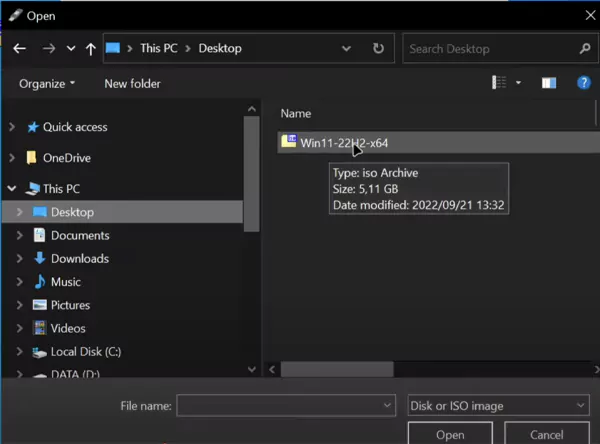Image resolution: width=600 pixels, height=444 pixels.
Task: Open Local Disk (C:) in the sidebar
Action: tap(86, 351)
